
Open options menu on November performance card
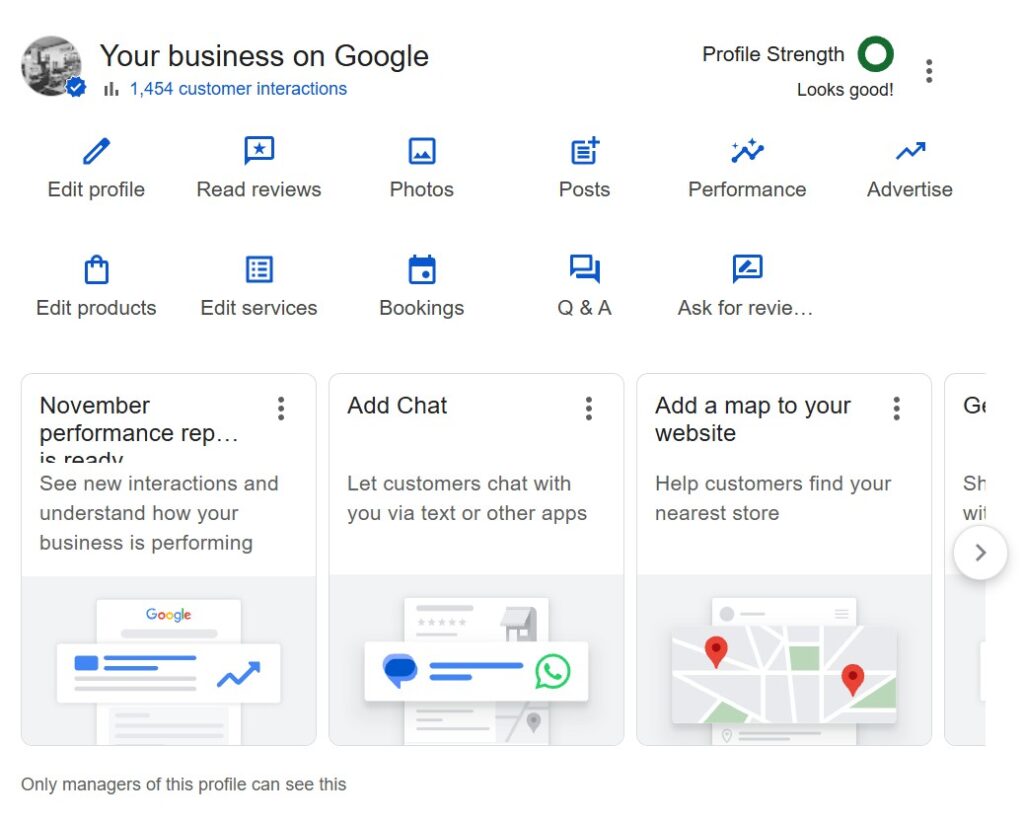click(281, 408)
